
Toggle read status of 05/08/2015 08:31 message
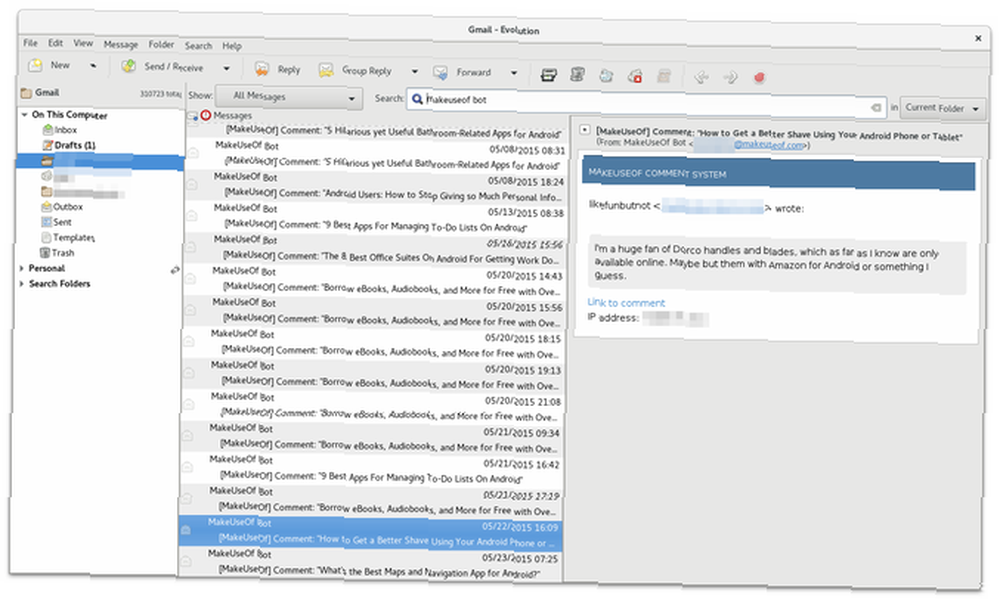(x=193, y=153)
